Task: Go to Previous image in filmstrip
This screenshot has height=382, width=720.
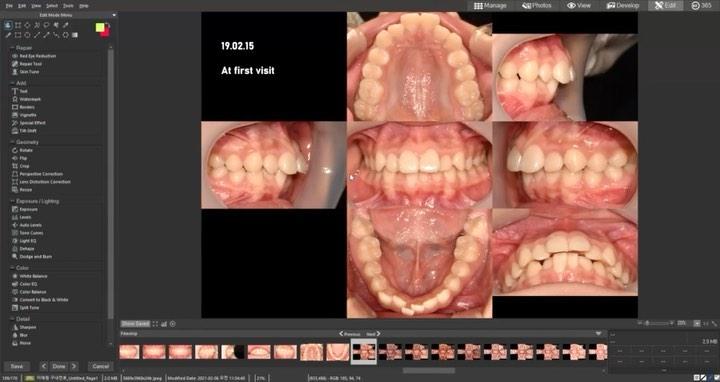Action: click(350, 334)
